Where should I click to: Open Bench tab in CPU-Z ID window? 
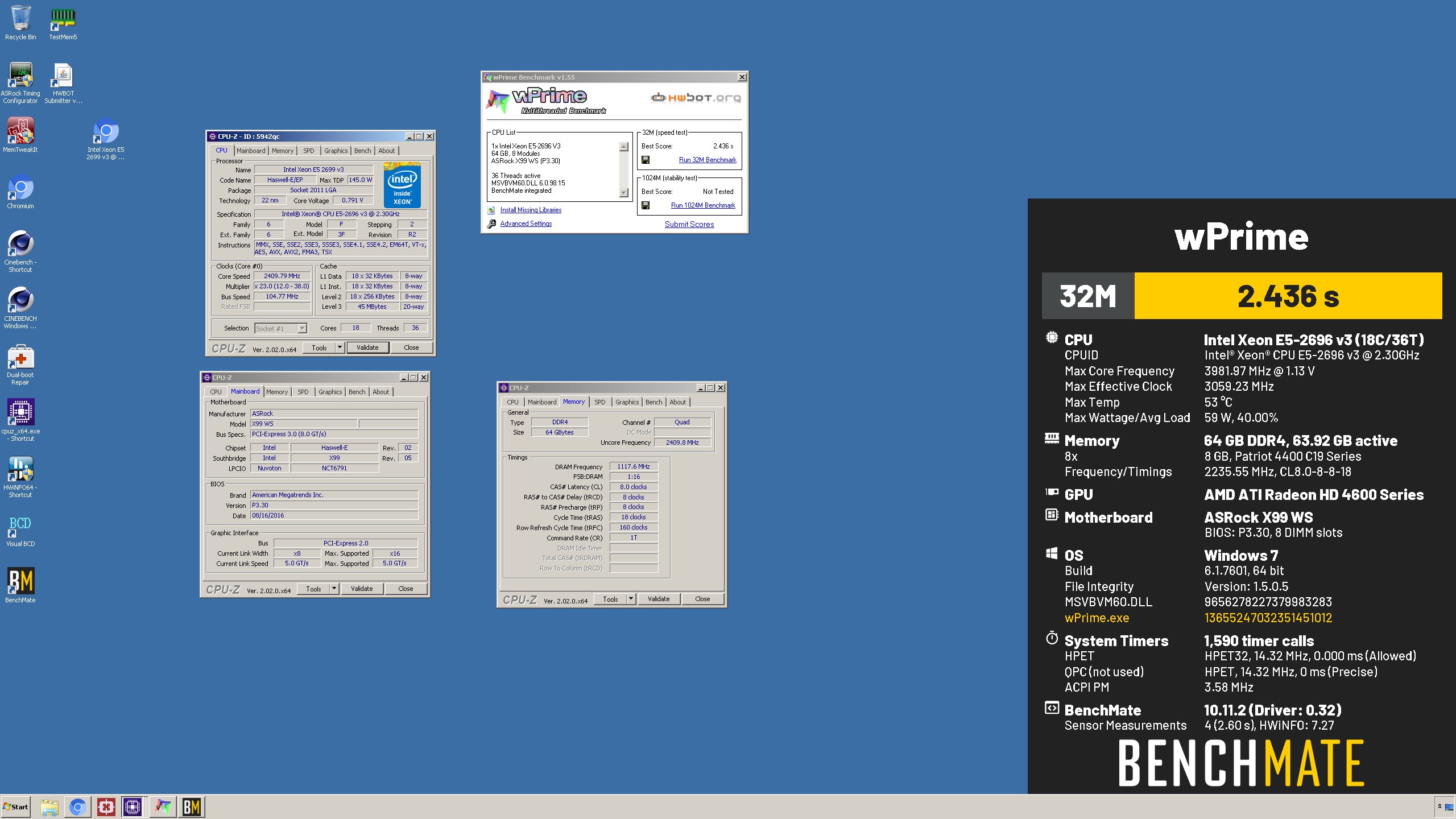point(362,151)
